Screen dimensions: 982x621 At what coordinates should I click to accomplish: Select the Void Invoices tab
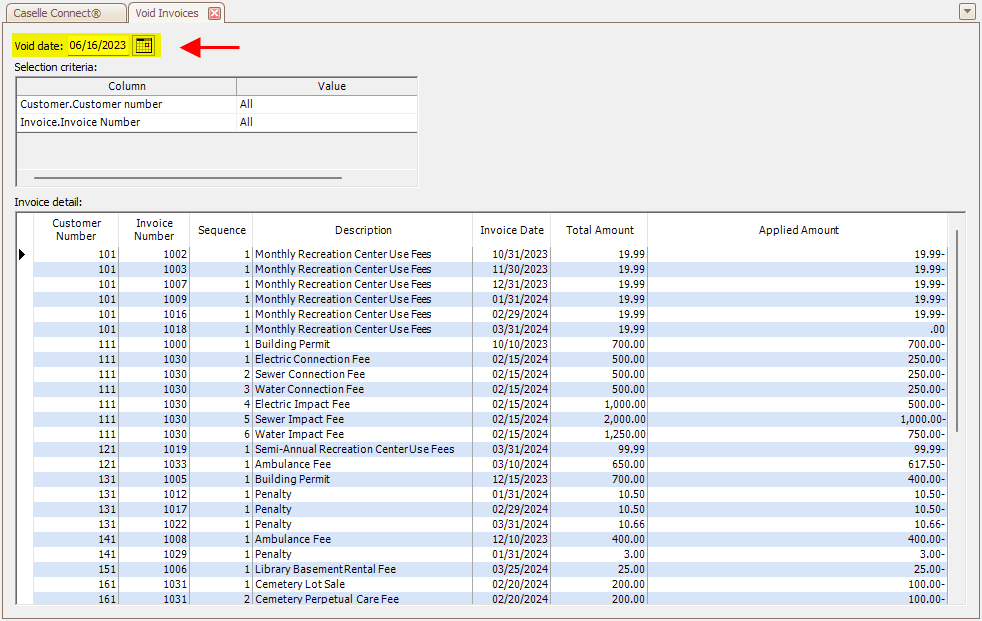tap(166, 13)
